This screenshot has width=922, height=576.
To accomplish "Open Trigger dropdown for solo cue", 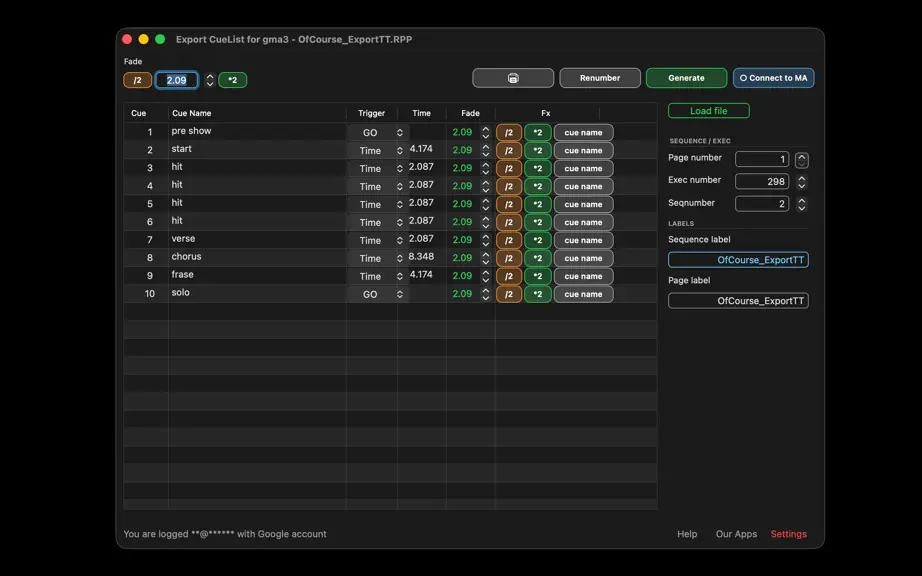I will 377,294.
